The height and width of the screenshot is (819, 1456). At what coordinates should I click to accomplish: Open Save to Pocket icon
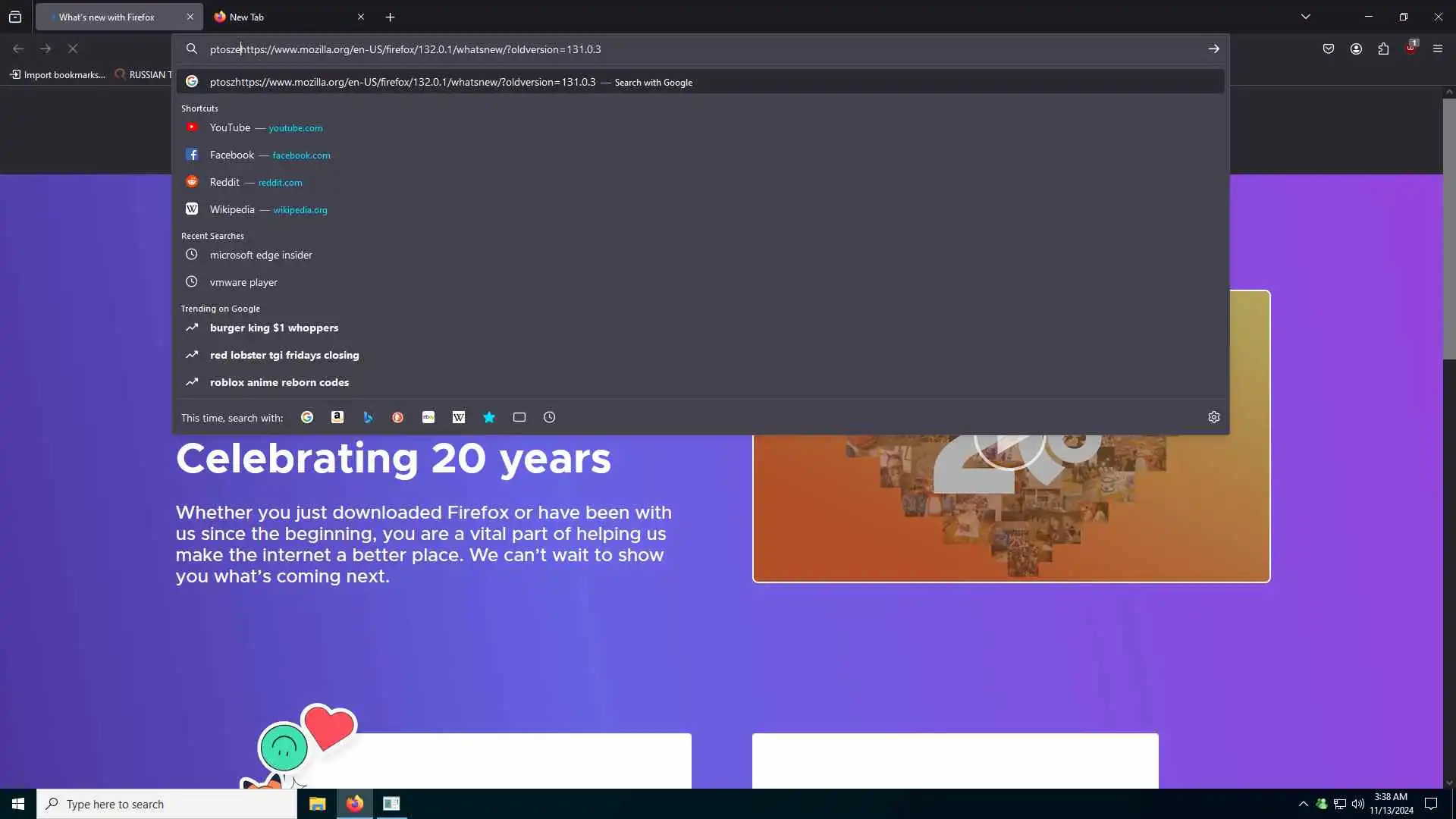(1329, 49)
